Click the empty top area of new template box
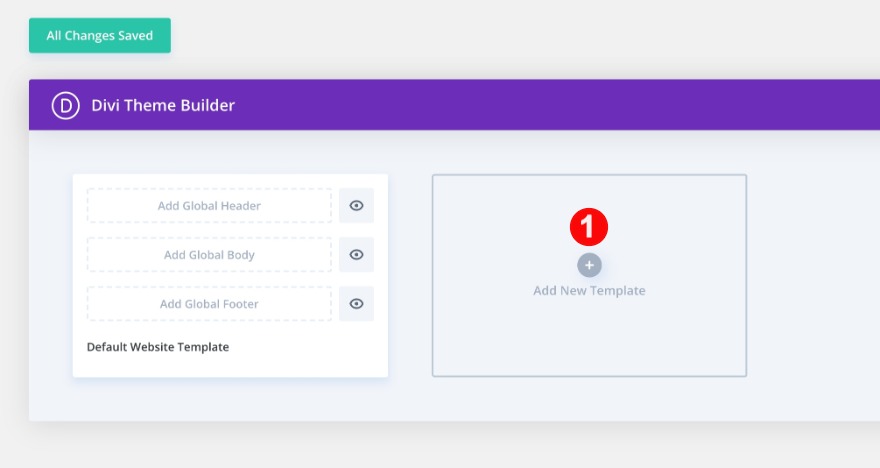Screen dimensions: 880x468 click(x=589, y=190)
